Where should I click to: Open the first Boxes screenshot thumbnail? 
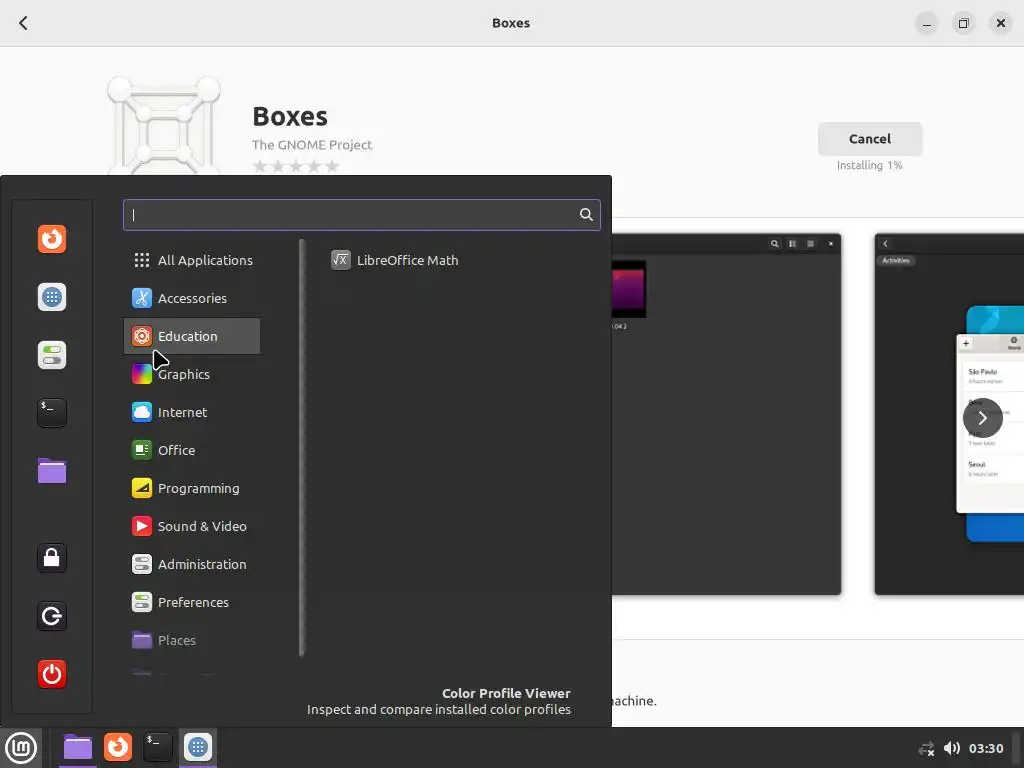tap(726, 414)
